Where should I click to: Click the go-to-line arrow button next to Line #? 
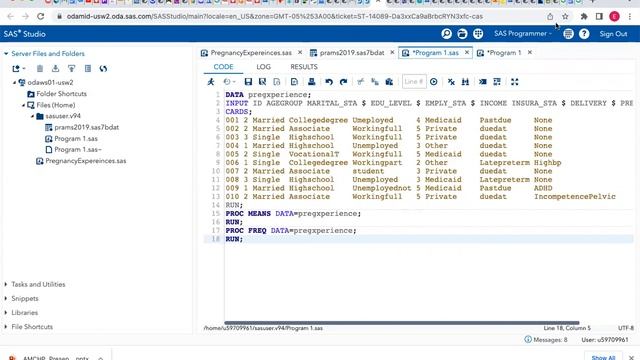click(x=433, y=82)
